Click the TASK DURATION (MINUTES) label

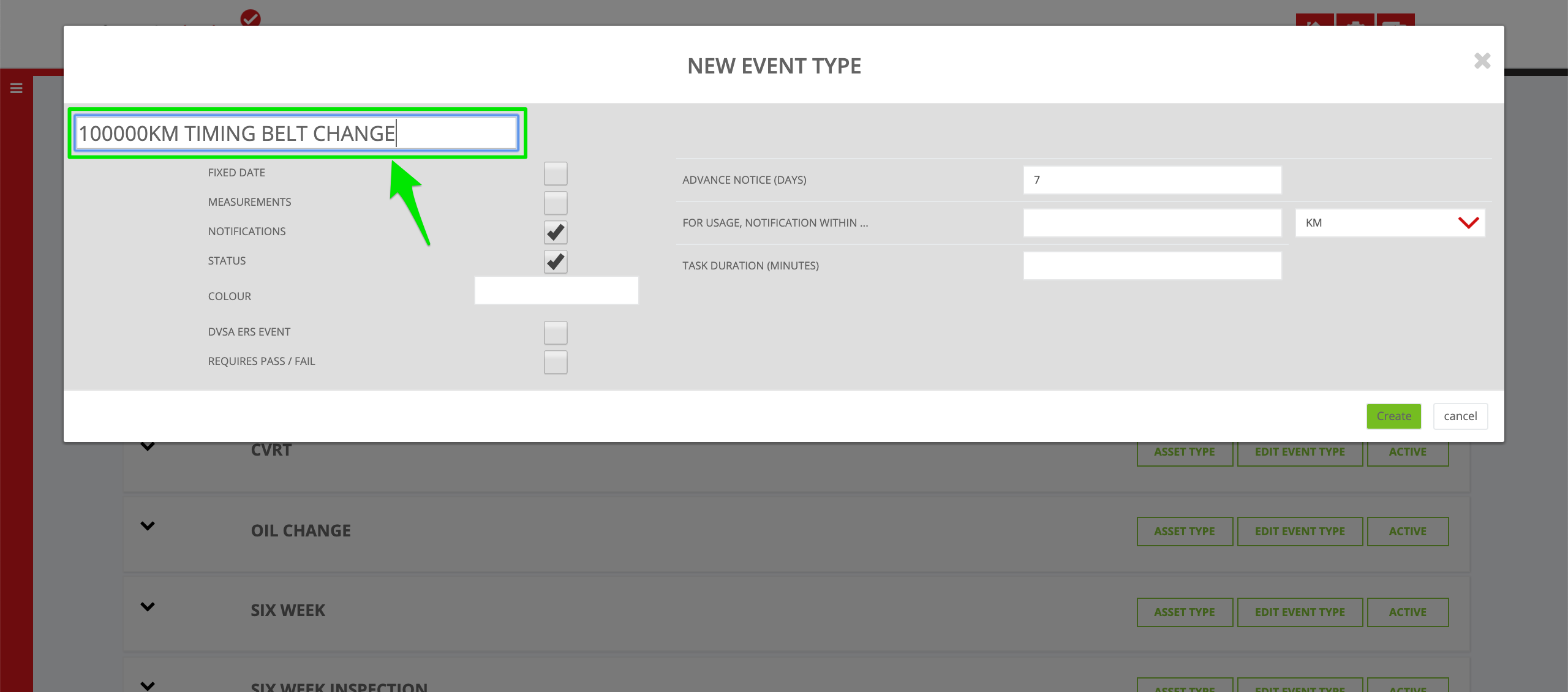point(750,266)
